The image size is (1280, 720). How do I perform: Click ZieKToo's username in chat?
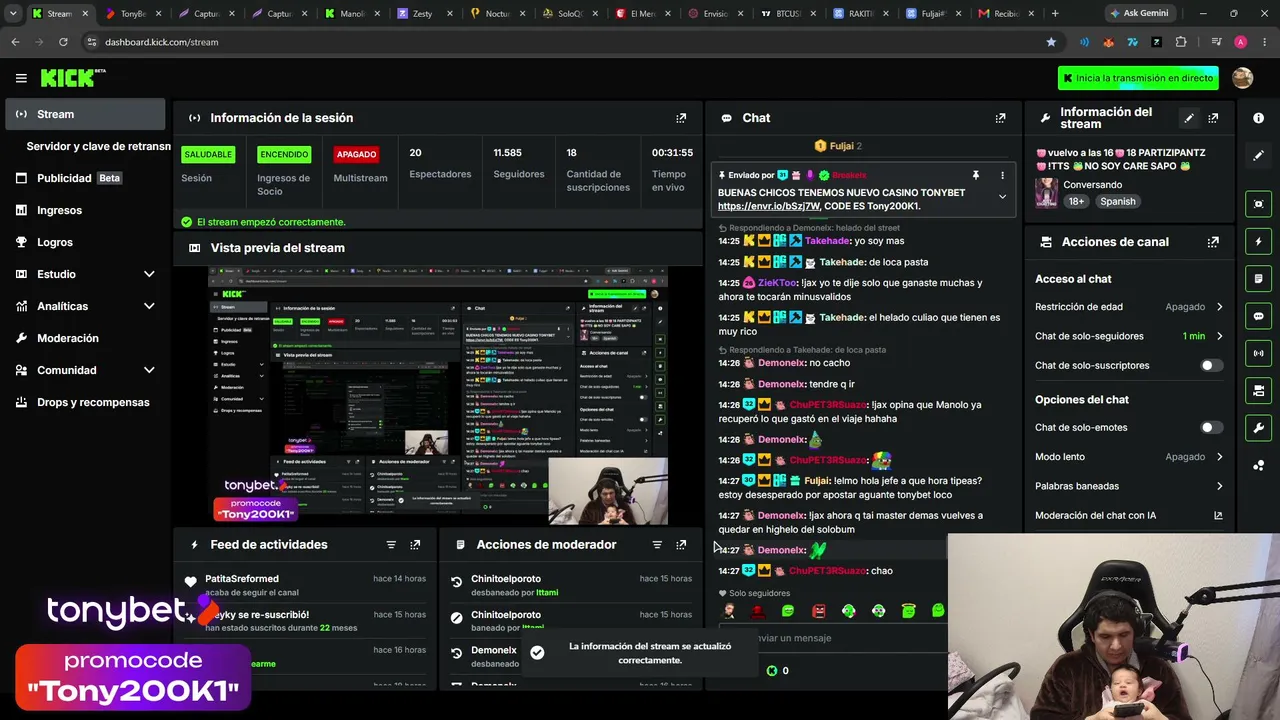778,283
